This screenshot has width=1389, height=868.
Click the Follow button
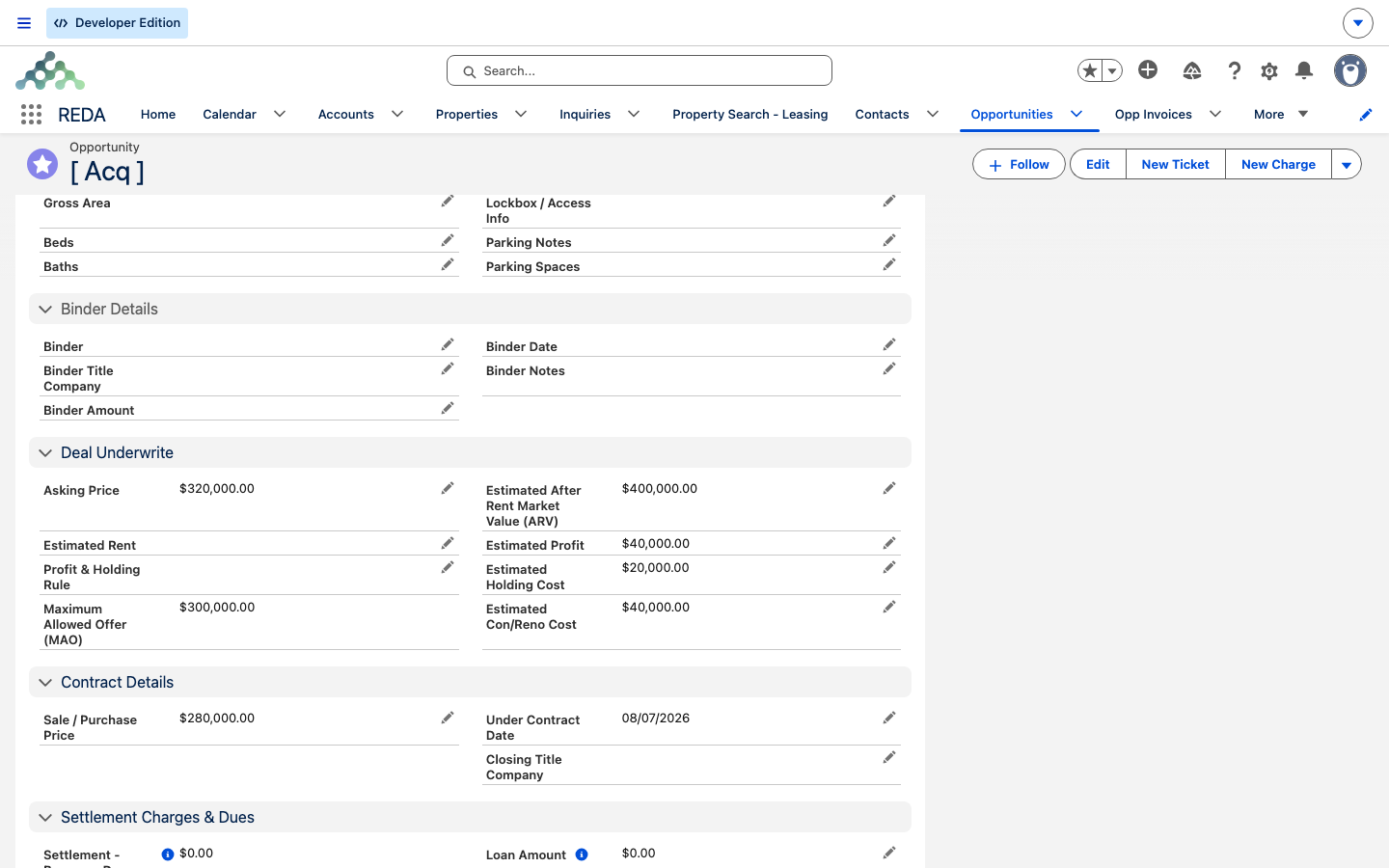[x=1019, y=165]
